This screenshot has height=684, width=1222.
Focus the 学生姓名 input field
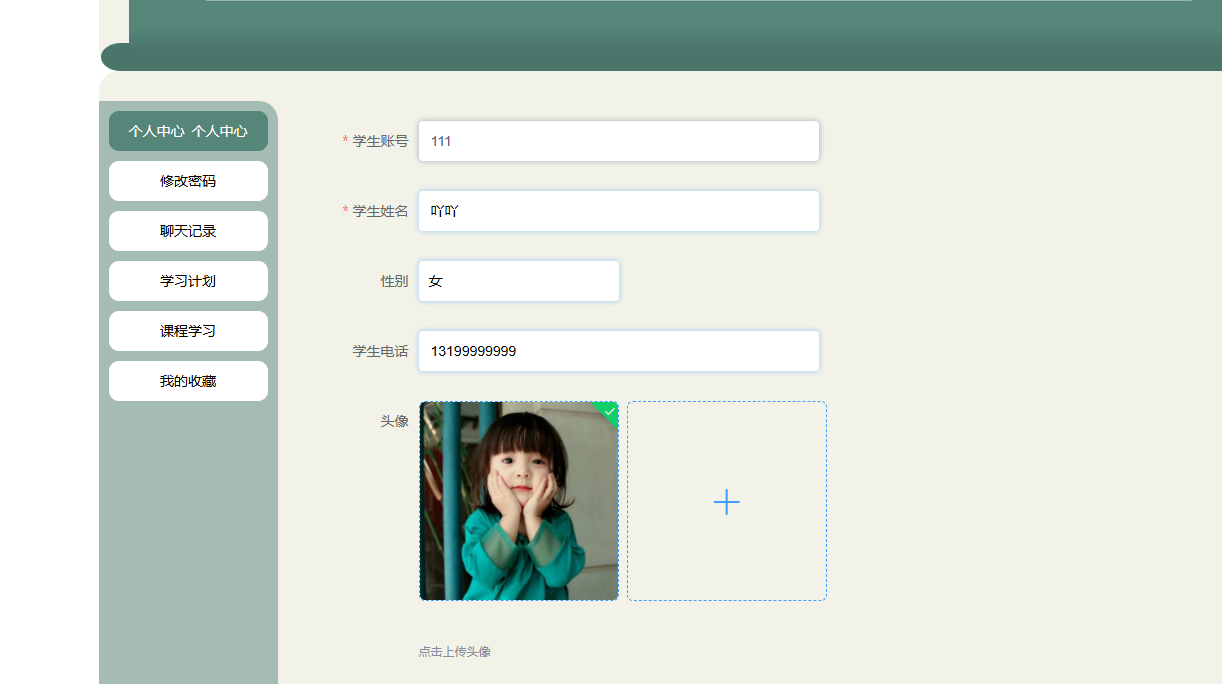tap(618, 211)
